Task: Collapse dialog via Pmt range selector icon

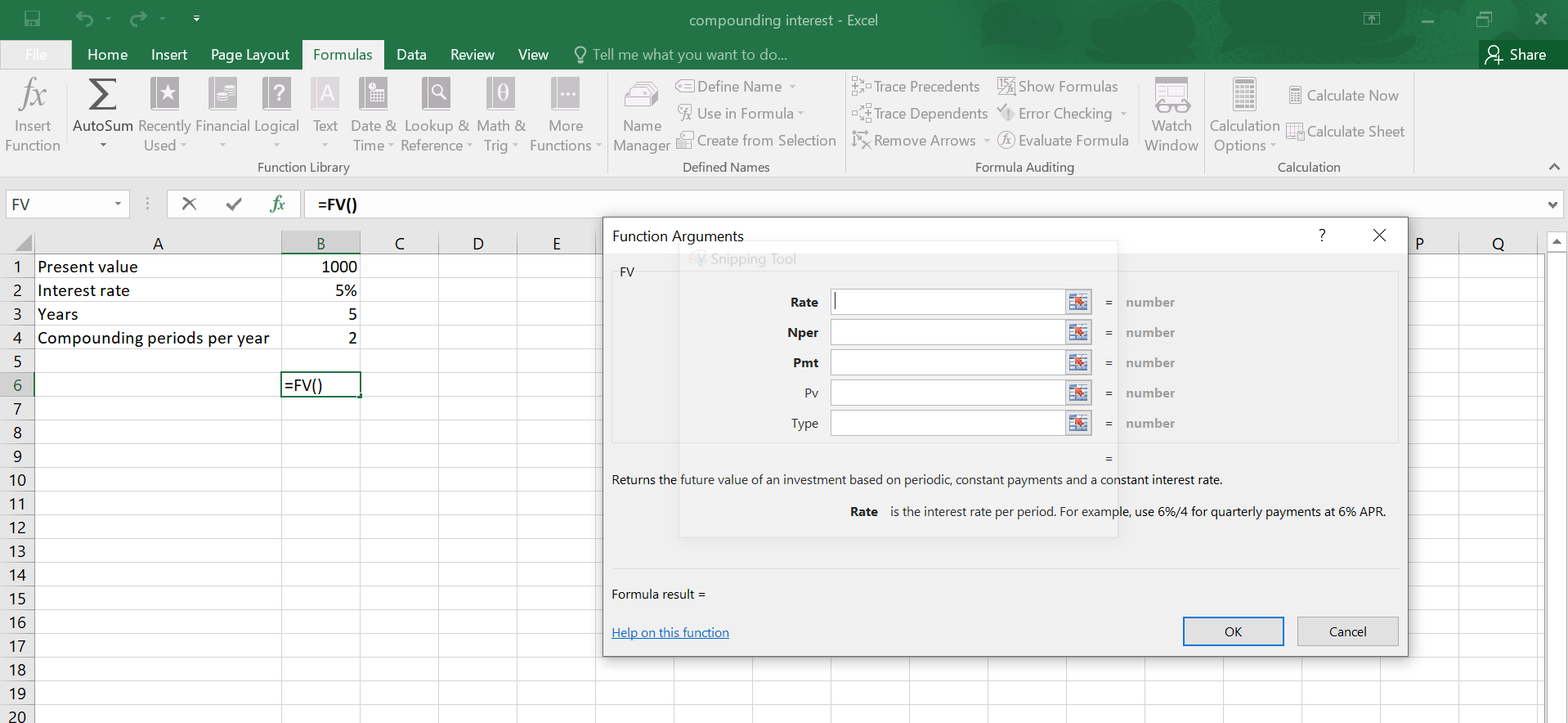Action: point(1078,362)
